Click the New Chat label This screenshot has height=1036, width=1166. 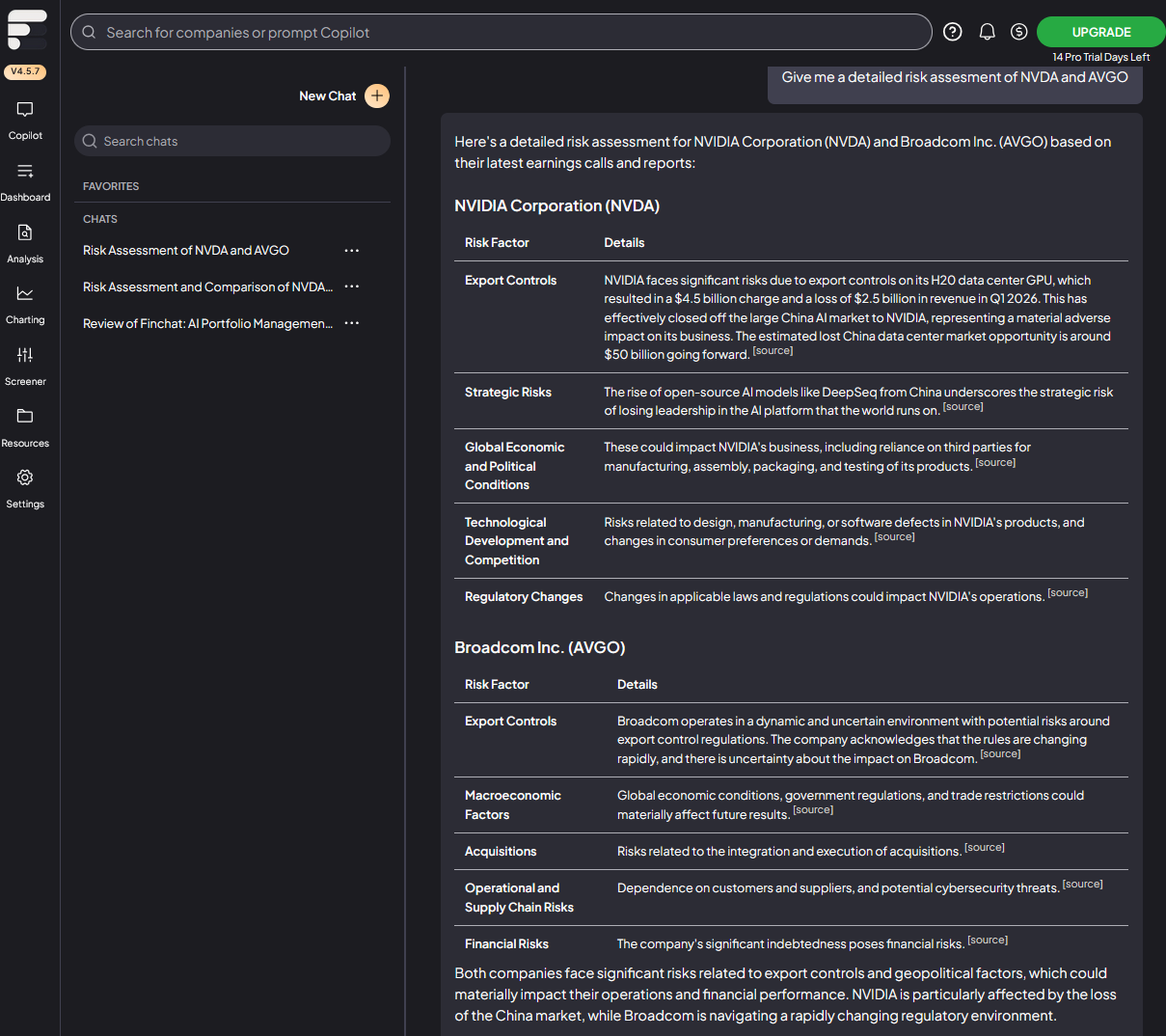(327, 95)
